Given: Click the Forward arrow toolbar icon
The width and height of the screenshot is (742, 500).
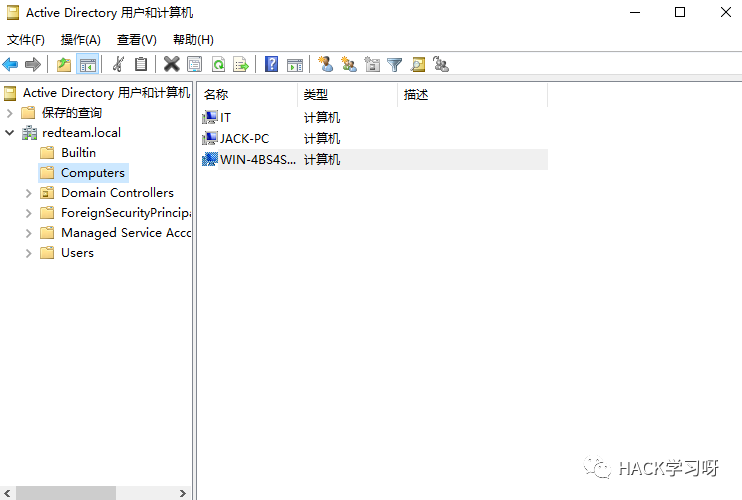Looking at the screenshot, I should 32,64.
